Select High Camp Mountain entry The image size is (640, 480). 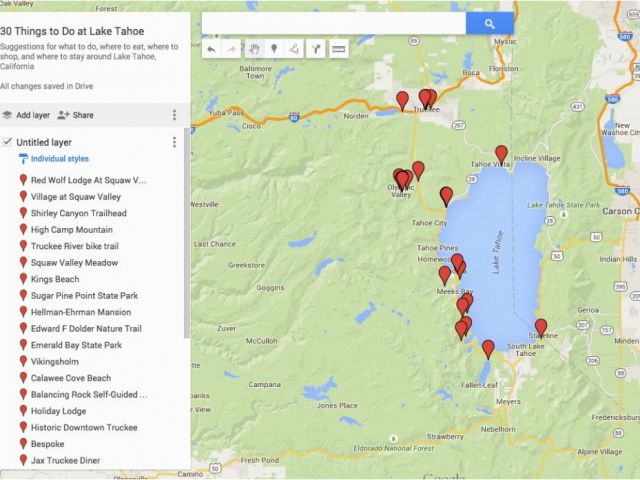[x=72, y=230]
